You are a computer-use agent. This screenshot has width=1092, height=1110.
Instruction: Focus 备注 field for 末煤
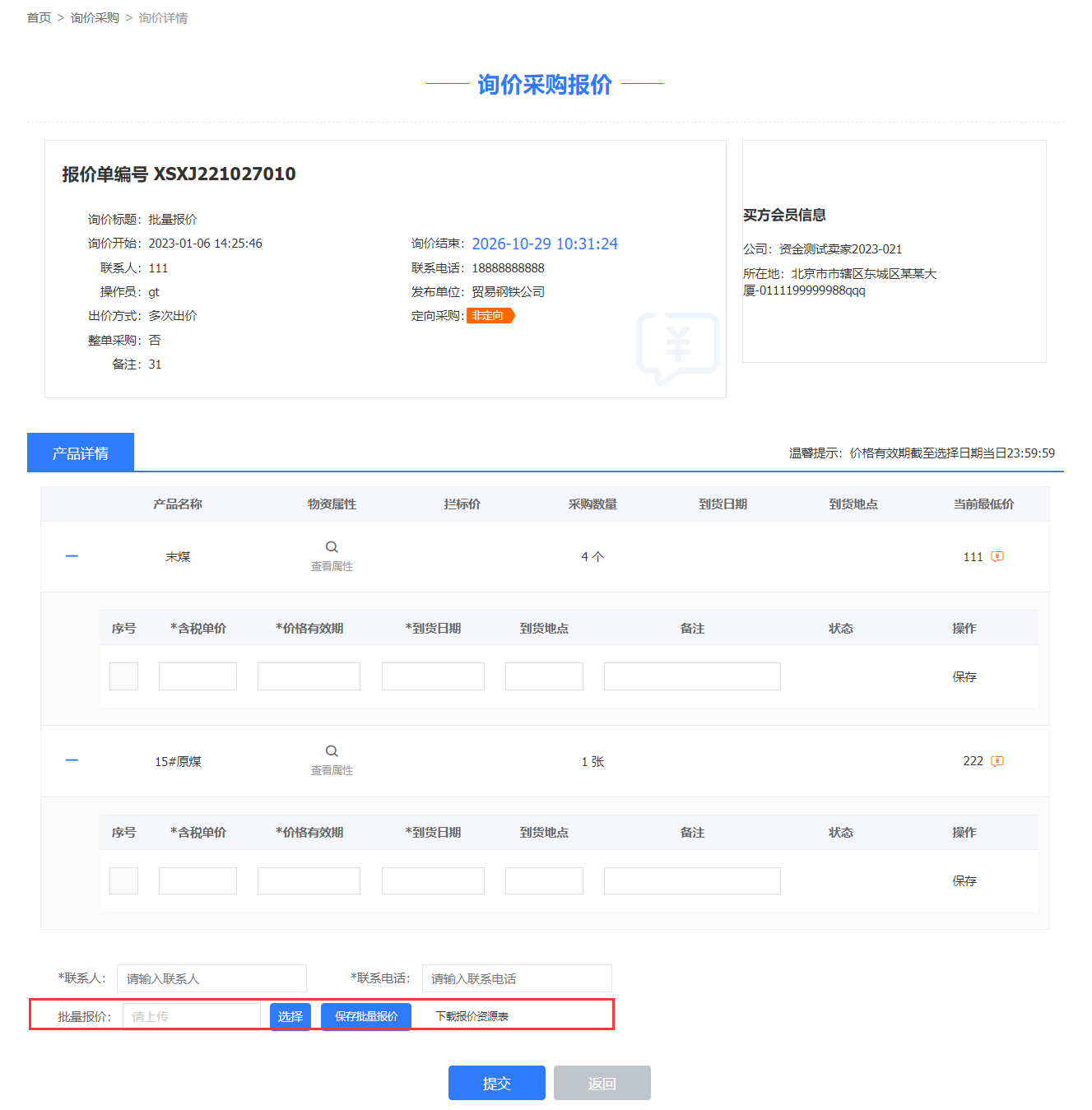tap(692, 676)
